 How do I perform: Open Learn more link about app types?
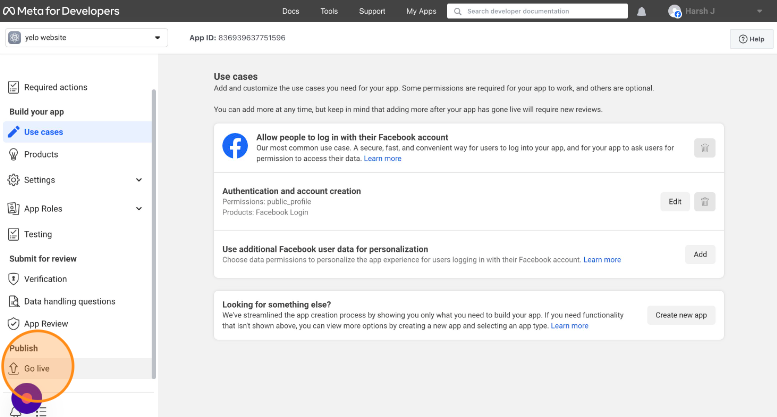click(x=569, y=326)
